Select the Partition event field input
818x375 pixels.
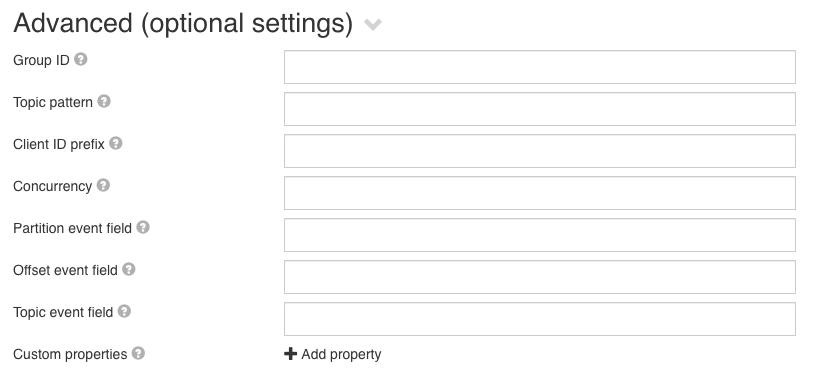point(539,235)
